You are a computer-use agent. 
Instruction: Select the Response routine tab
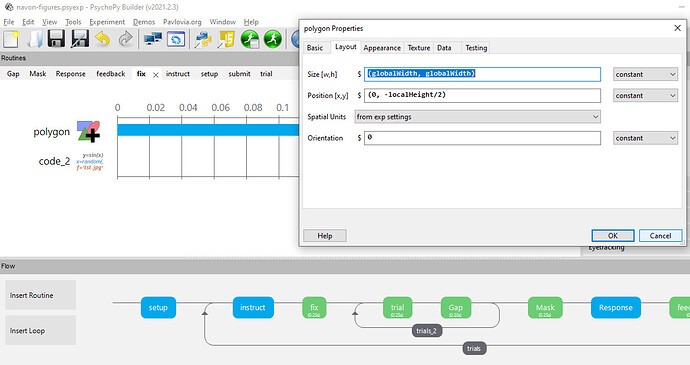click(x=70, y=74)
